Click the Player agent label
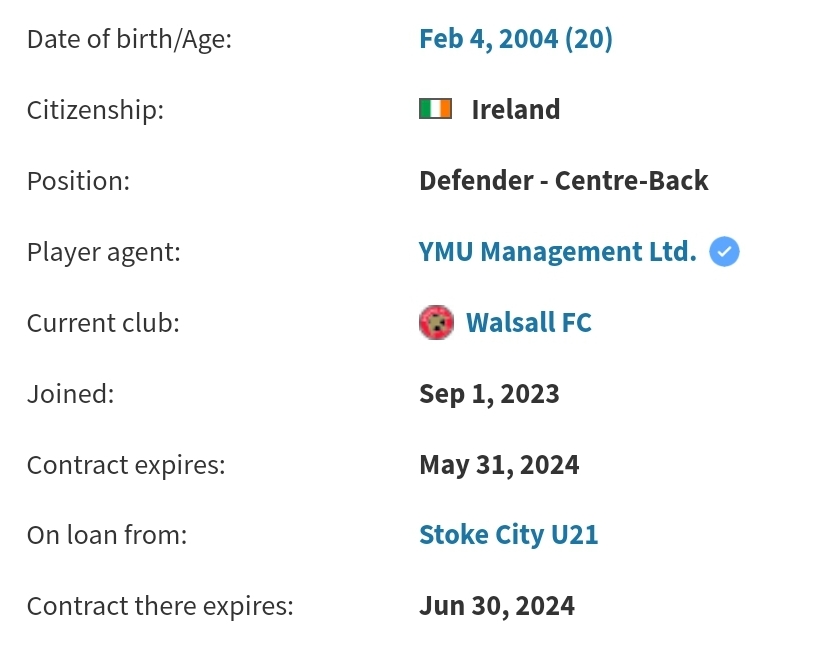The height and width of the screenshot is (651, 834). click(104, 252)
